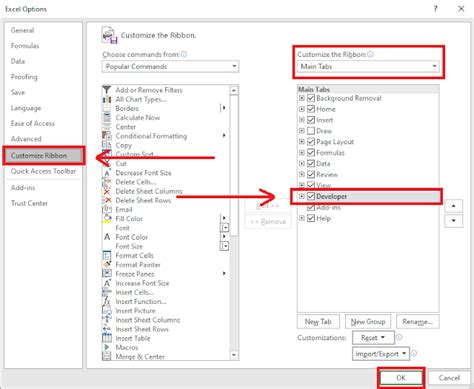Open the Trust Center category

[29, 203]
